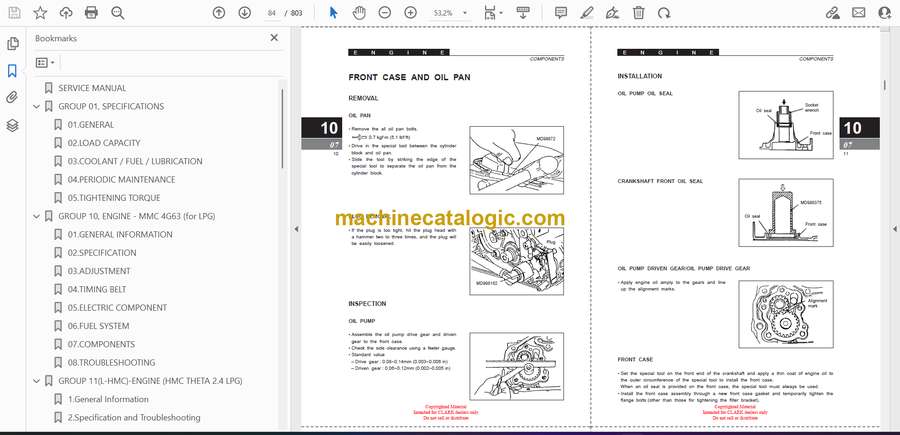The width and height of the screenshot is (900, 435).
Task: Share a link to the file
Action: (x=832, y=13)
